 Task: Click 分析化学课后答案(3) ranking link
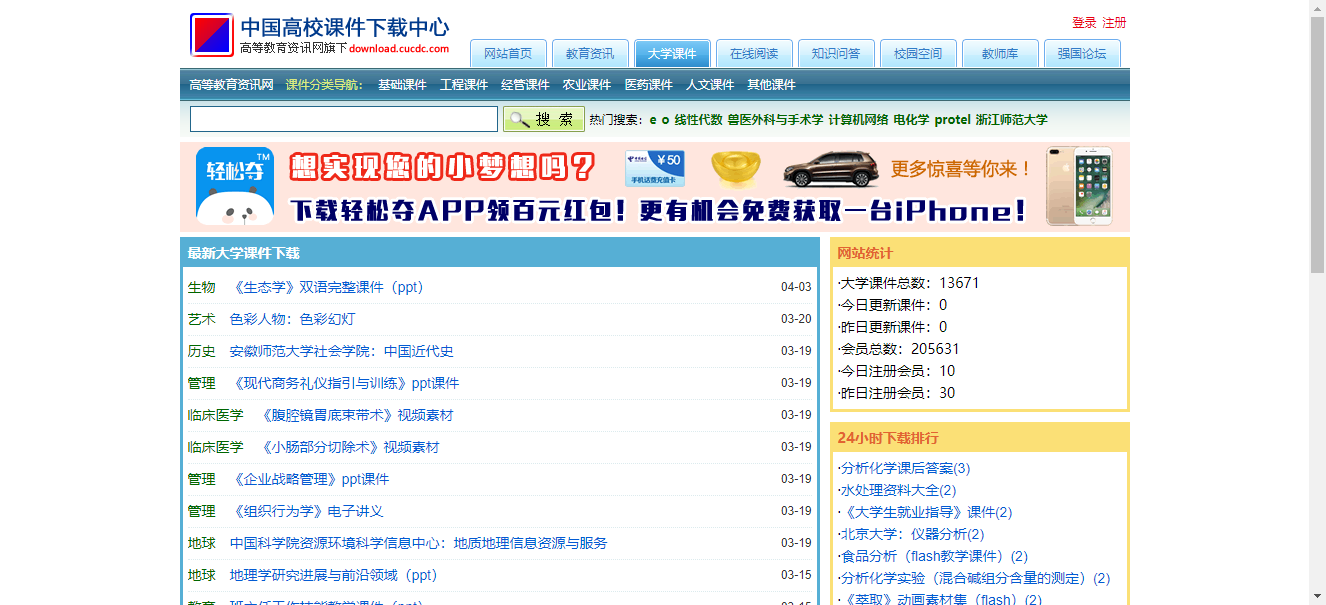pos(906,468)
